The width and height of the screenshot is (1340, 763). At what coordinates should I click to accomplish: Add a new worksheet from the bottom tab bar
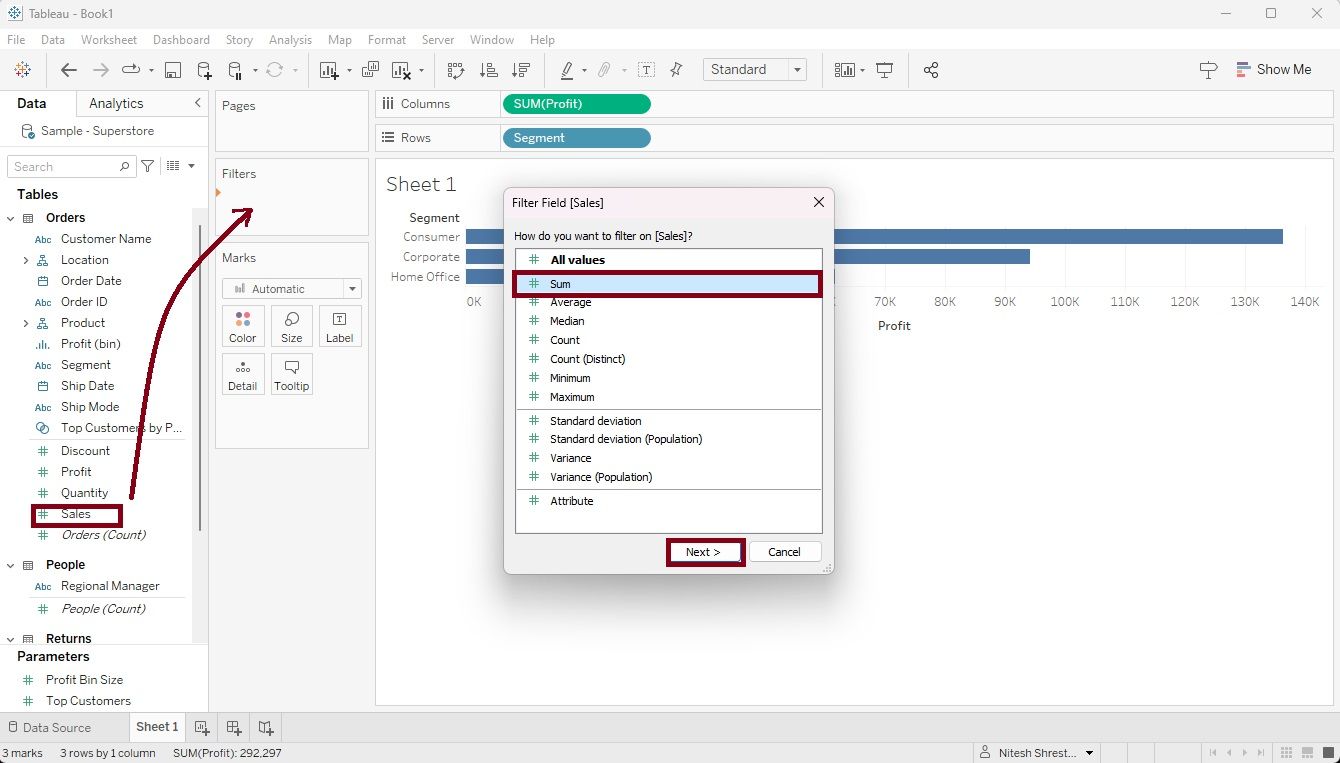pyautogui.click(x=202, y=727)
